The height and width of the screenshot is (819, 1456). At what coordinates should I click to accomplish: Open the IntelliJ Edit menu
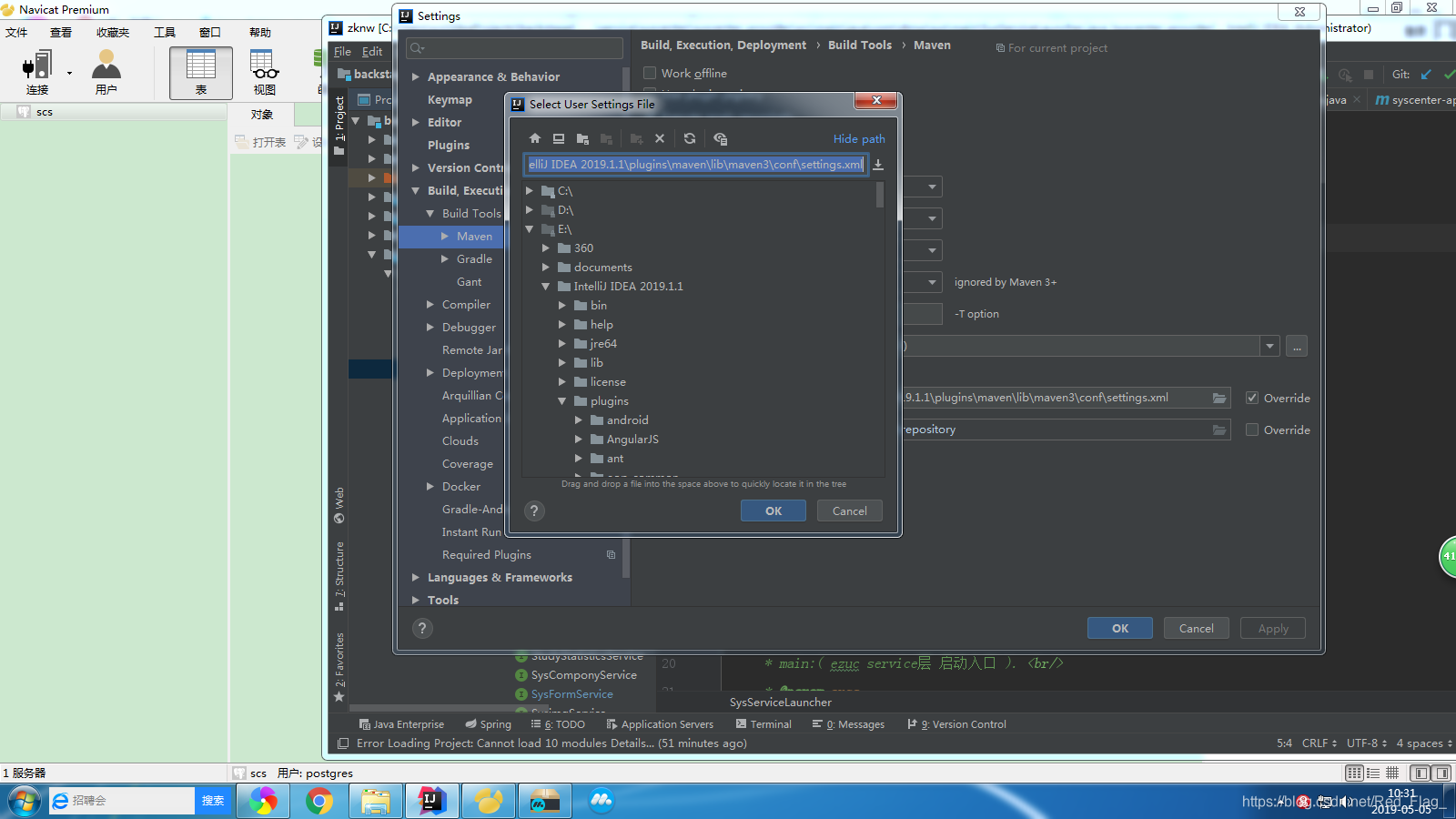pos(372,52)
